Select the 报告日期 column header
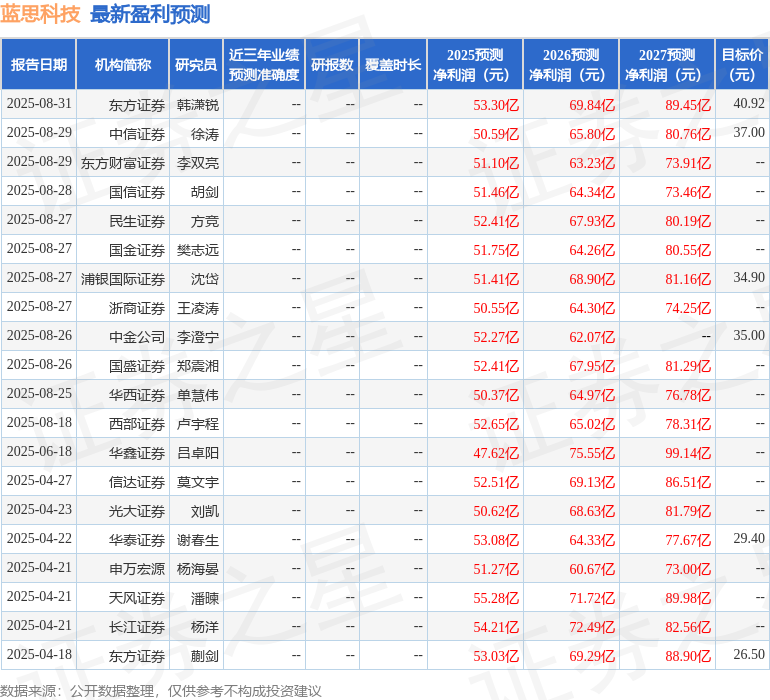 [39, 64]
